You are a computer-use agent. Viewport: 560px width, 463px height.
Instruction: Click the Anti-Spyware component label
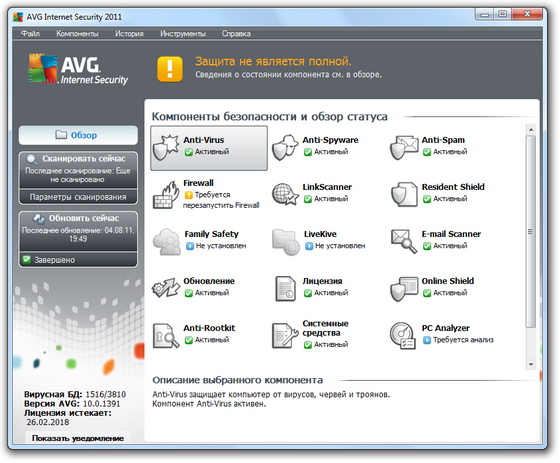click(x=330, y=140)
